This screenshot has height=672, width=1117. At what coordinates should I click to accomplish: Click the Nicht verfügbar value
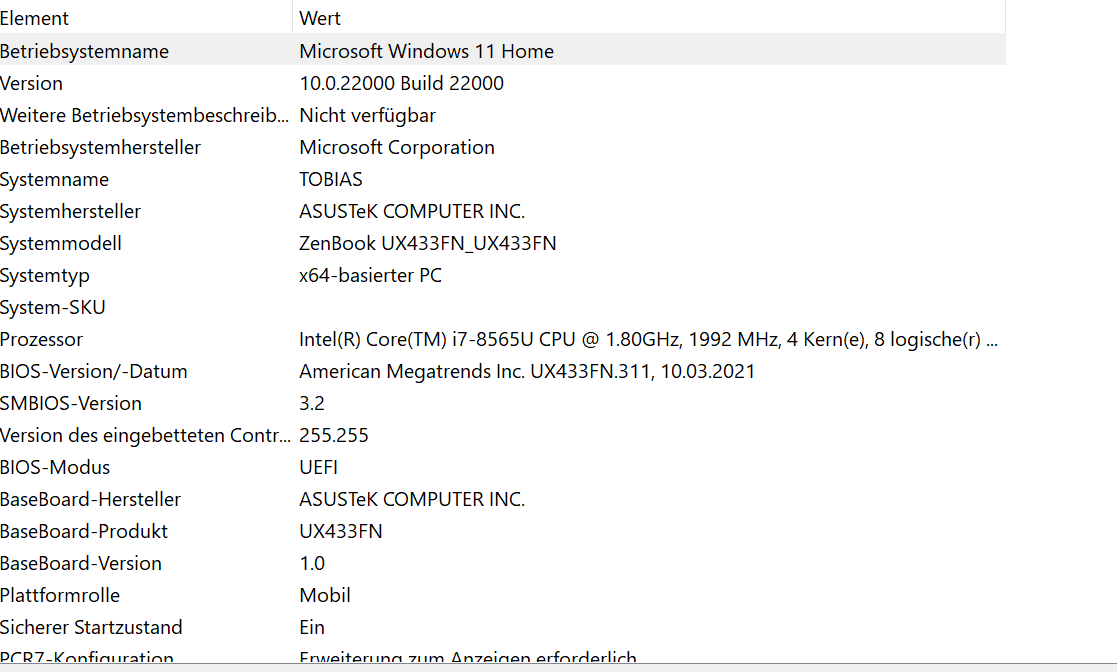(368, 115)
